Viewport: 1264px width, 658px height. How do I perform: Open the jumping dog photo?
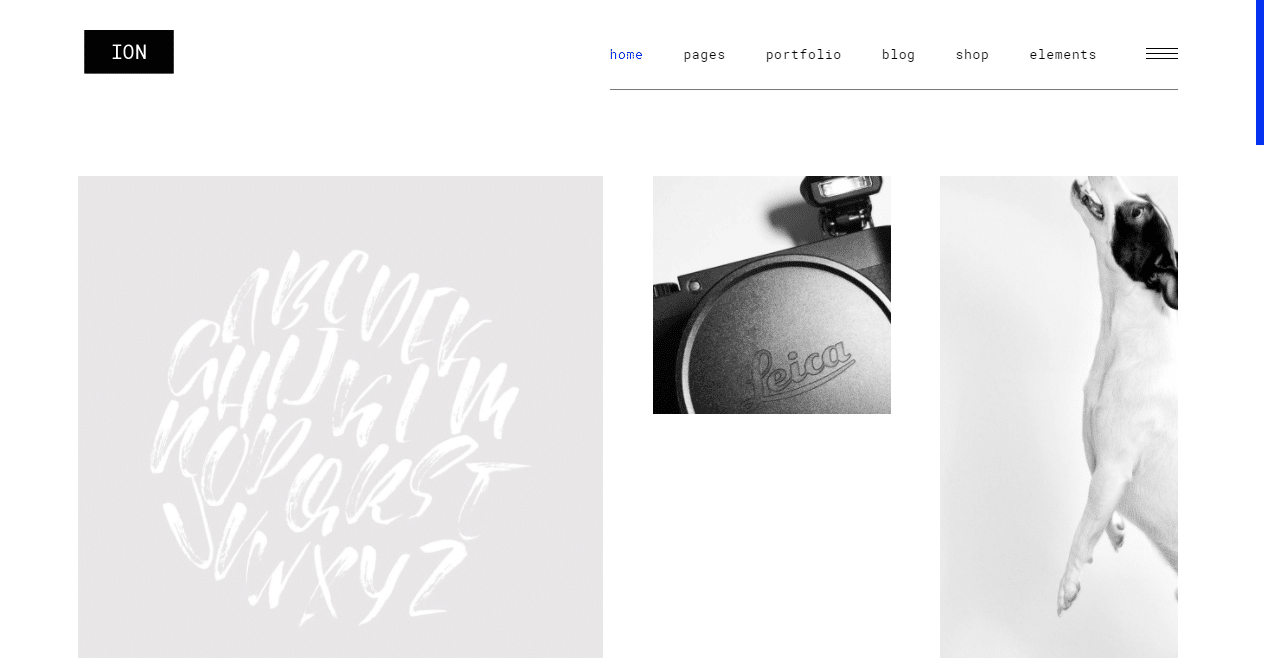(1059, 417)
